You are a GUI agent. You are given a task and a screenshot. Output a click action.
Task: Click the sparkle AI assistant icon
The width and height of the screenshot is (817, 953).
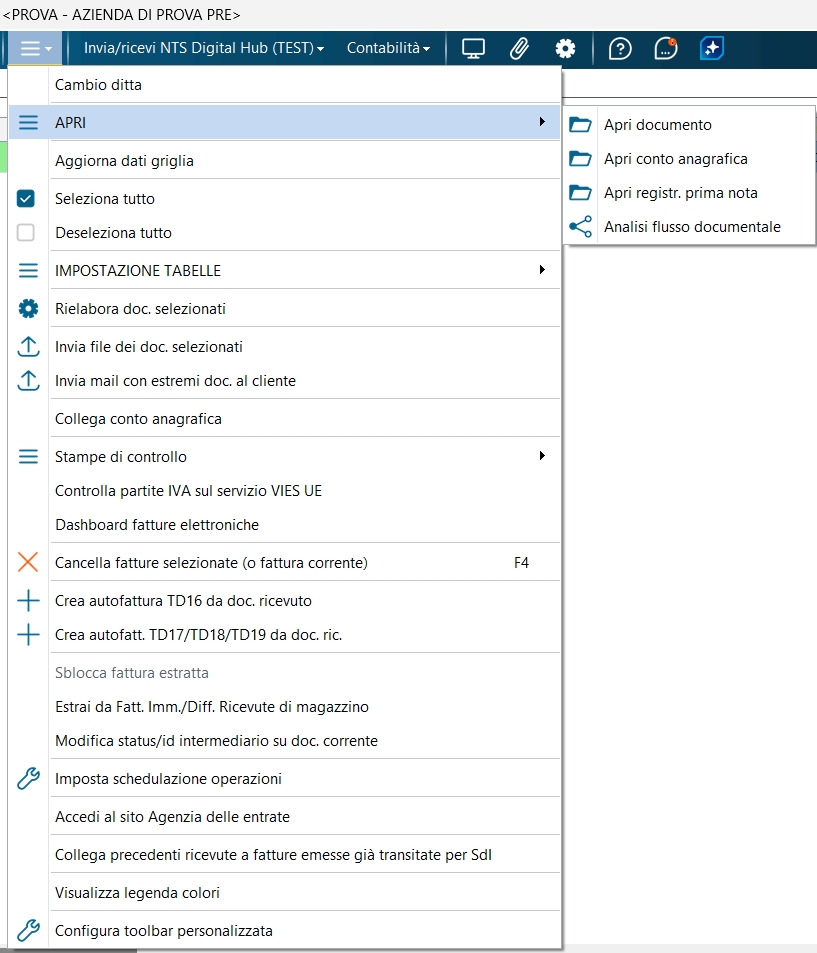coord(711,48)
